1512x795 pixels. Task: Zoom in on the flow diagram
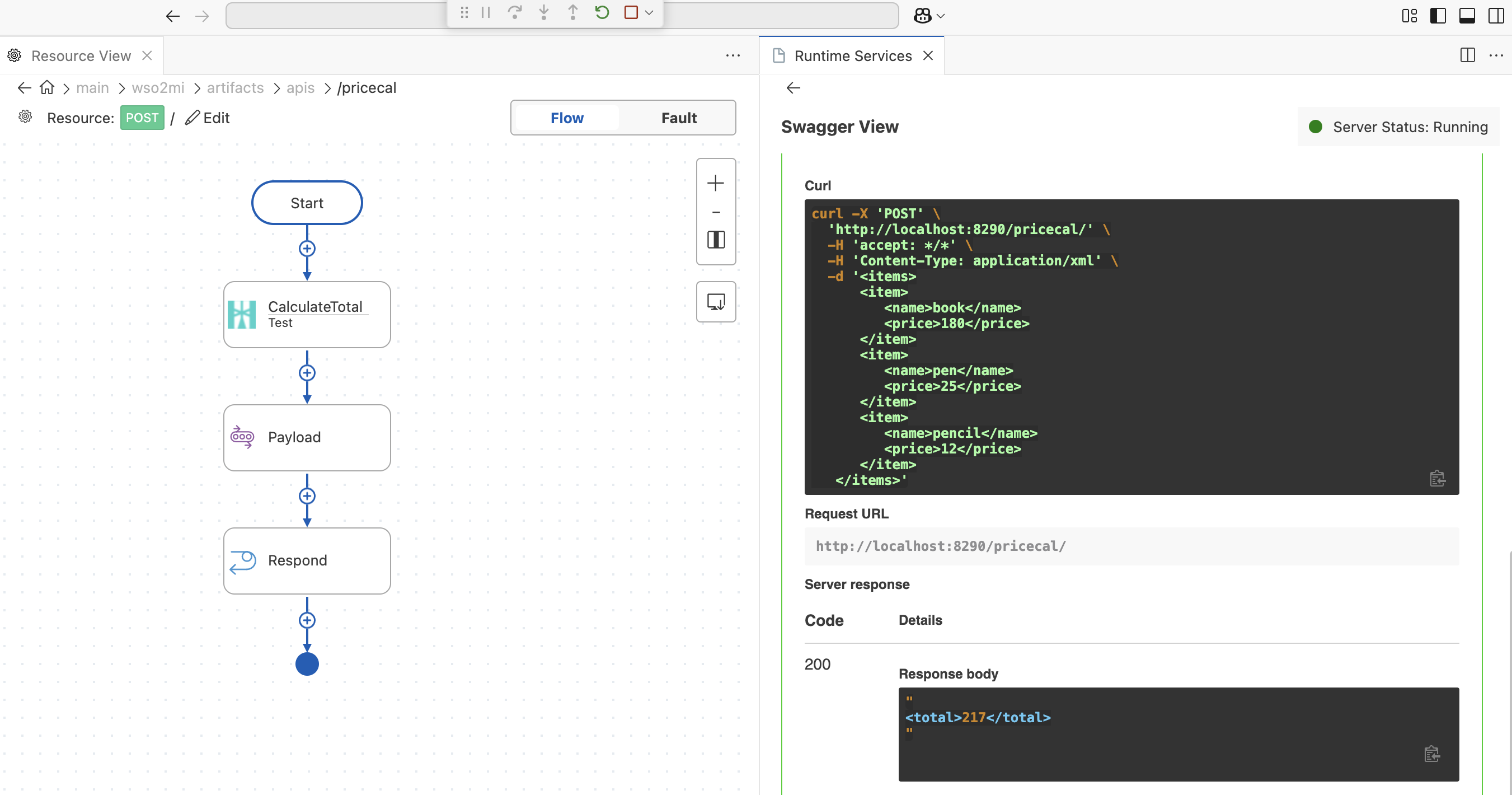(x=716, y=183)
